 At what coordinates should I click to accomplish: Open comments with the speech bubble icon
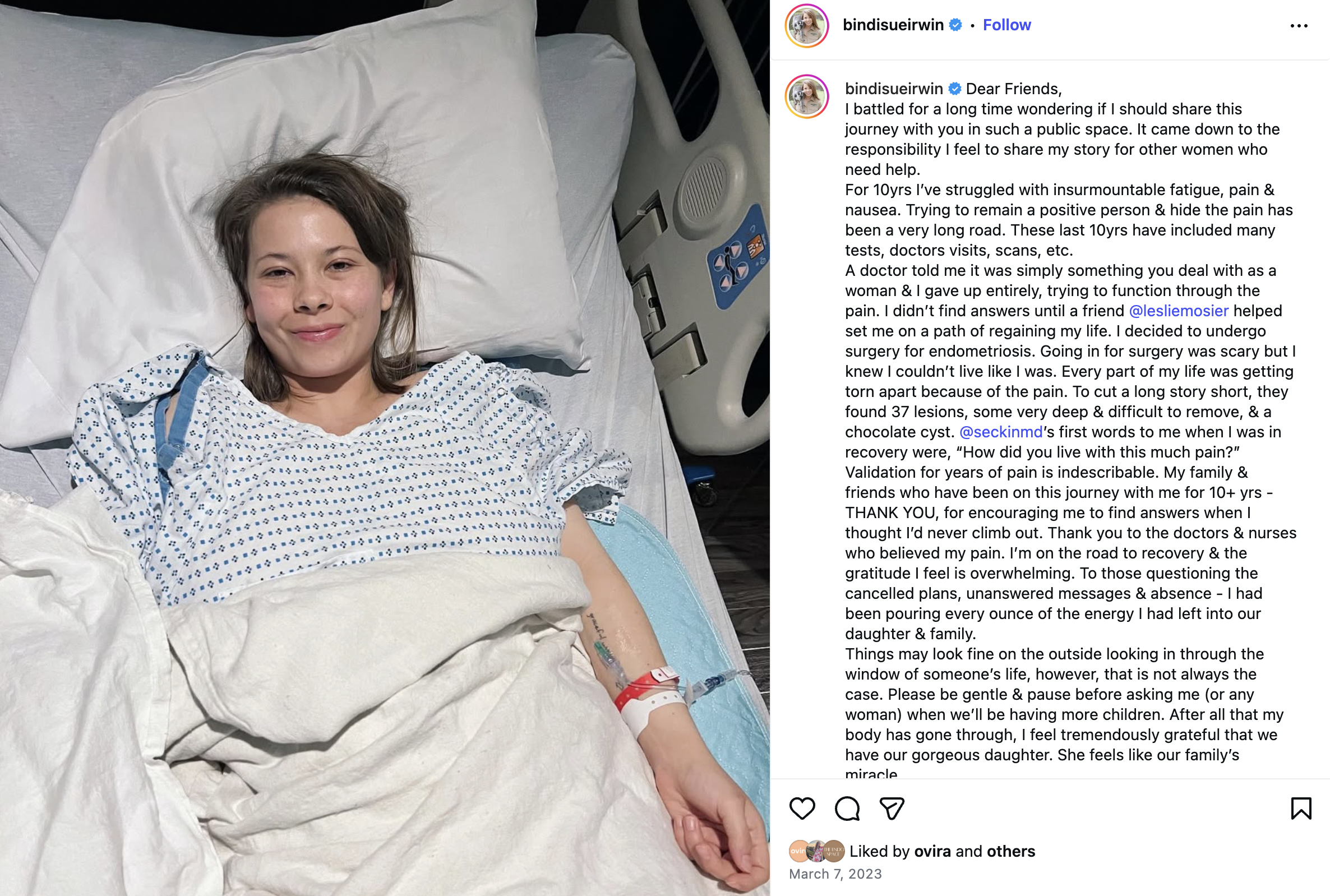coord(847,809)
